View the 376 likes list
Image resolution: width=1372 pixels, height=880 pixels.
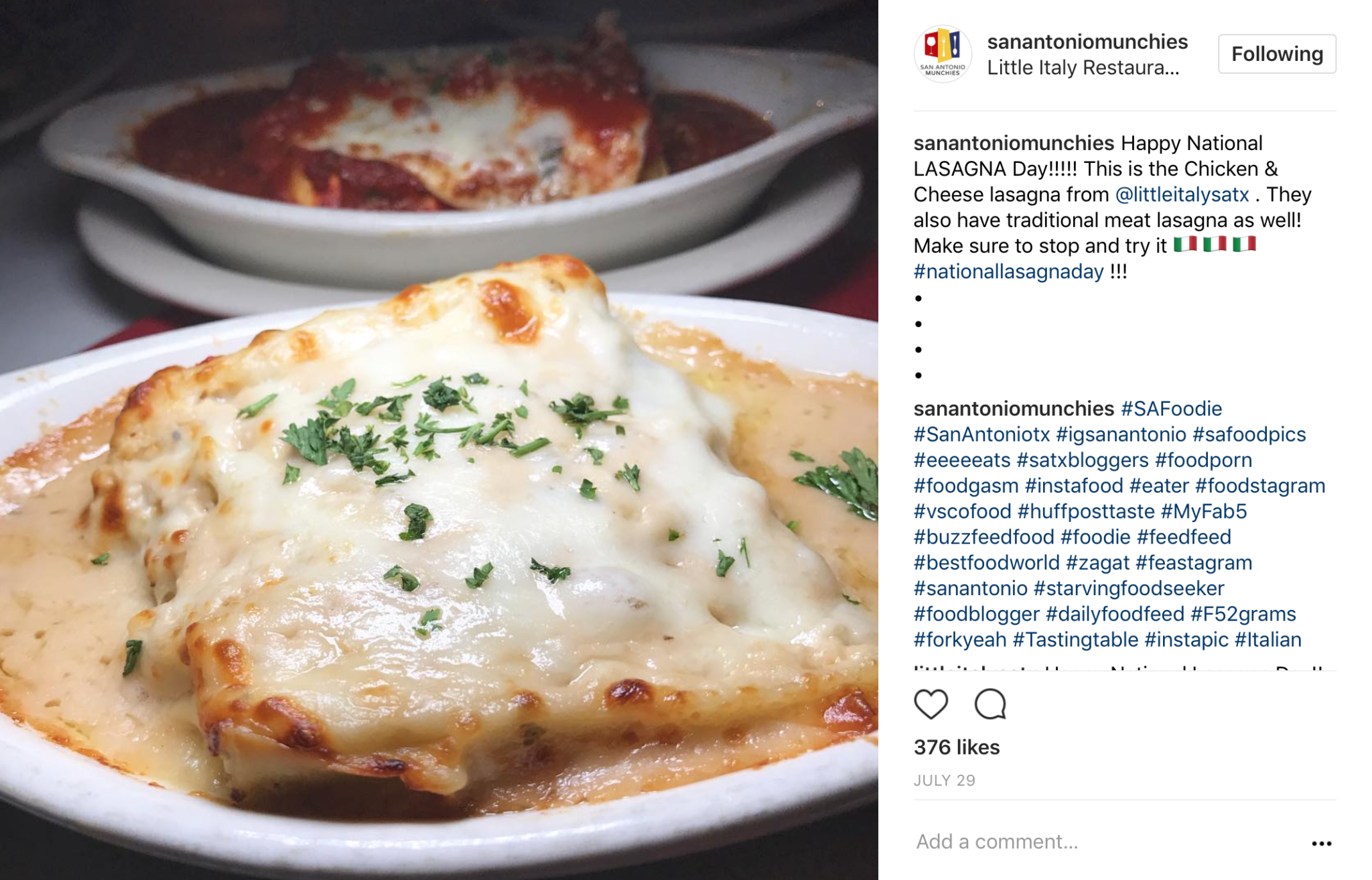click(x=957, y=747)
